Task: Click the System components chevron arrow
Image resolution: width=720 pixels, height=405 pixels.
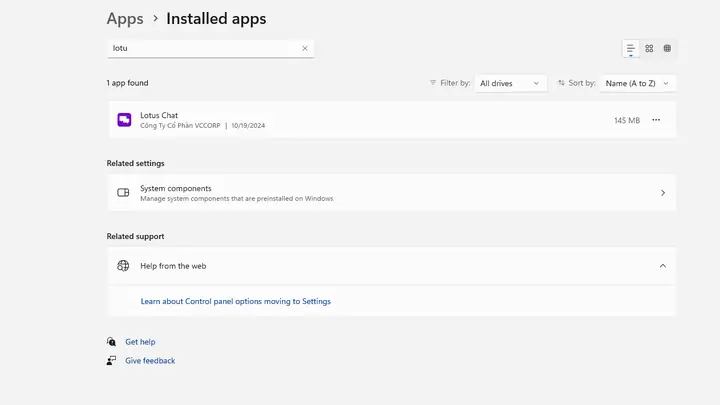Action: (663, 193)
